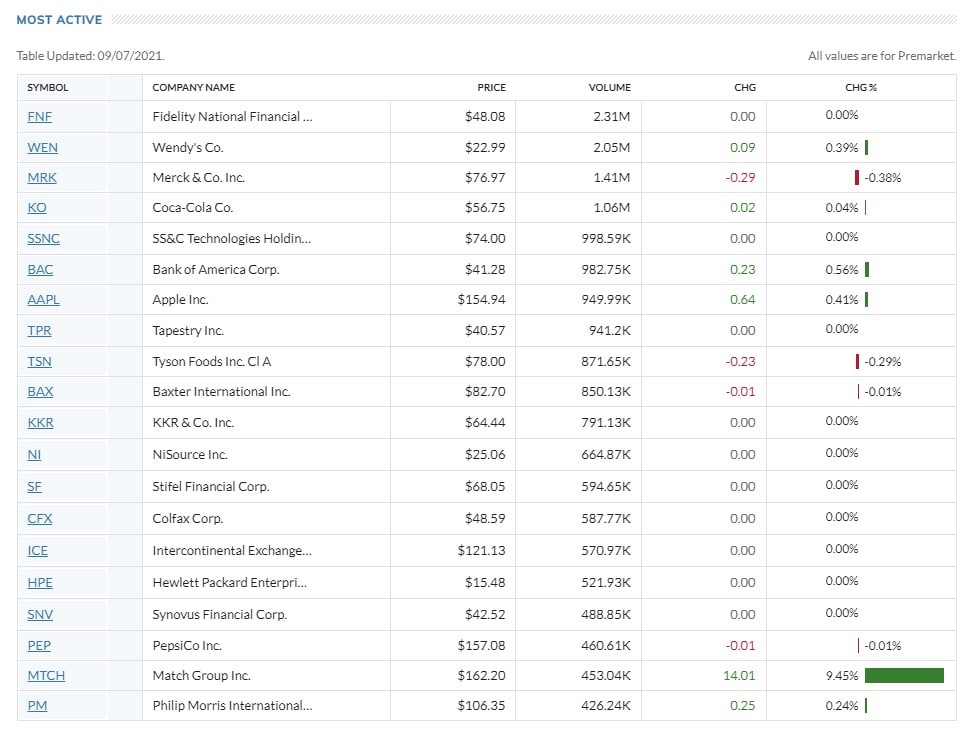This screenshot has height=733, width=972.
Task: Click the Colfax Corp. company name
Action: click(188, 518)
